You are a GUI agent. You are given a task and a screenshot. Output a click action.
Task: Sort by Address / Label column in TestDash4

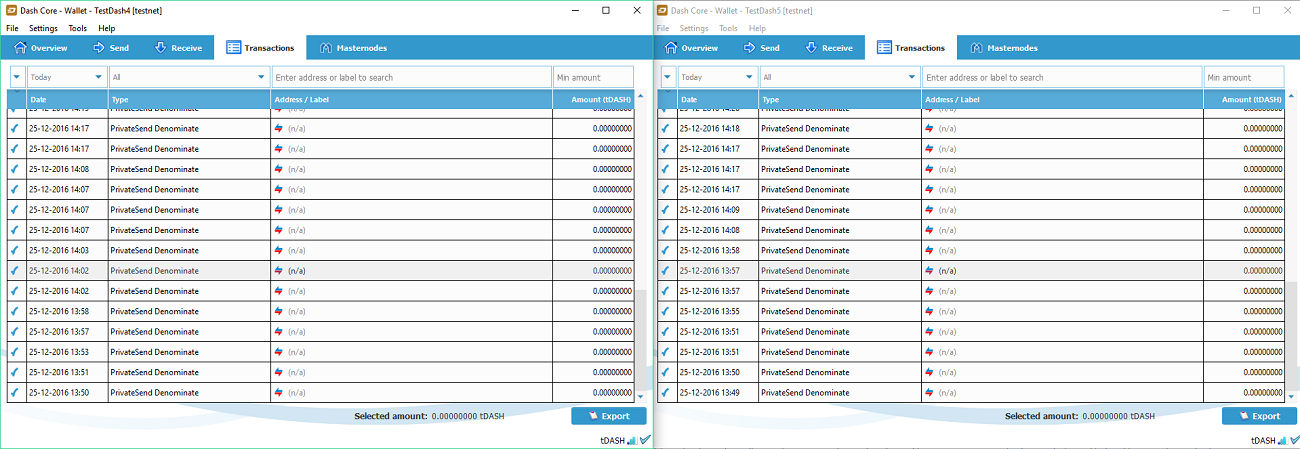[412, 100]
